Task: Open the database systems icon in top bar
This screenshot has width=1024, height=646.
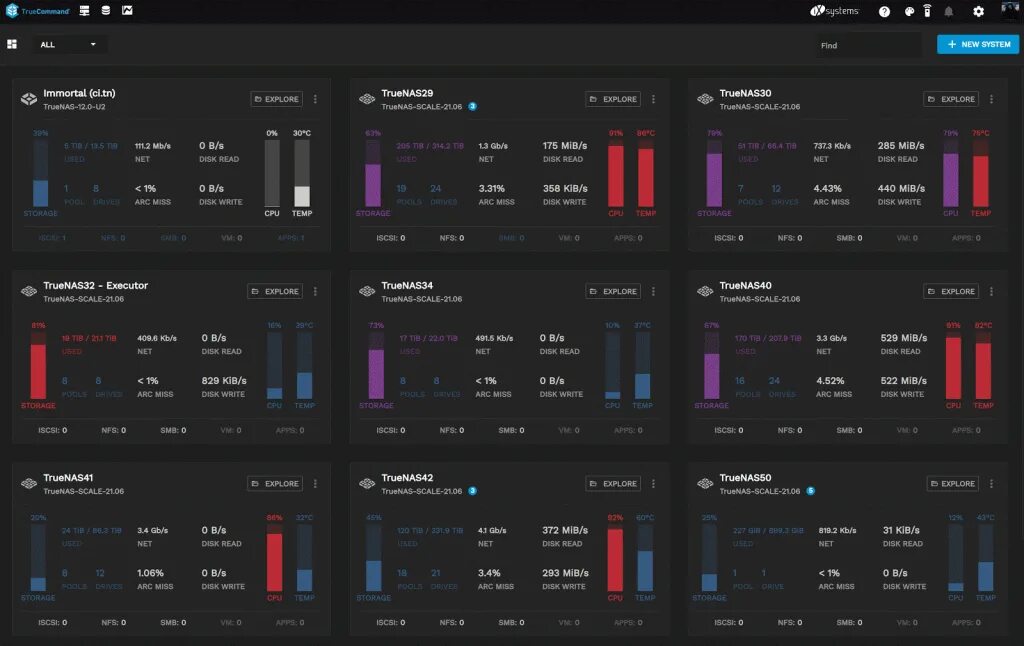Action: click(x=106, y=10)
